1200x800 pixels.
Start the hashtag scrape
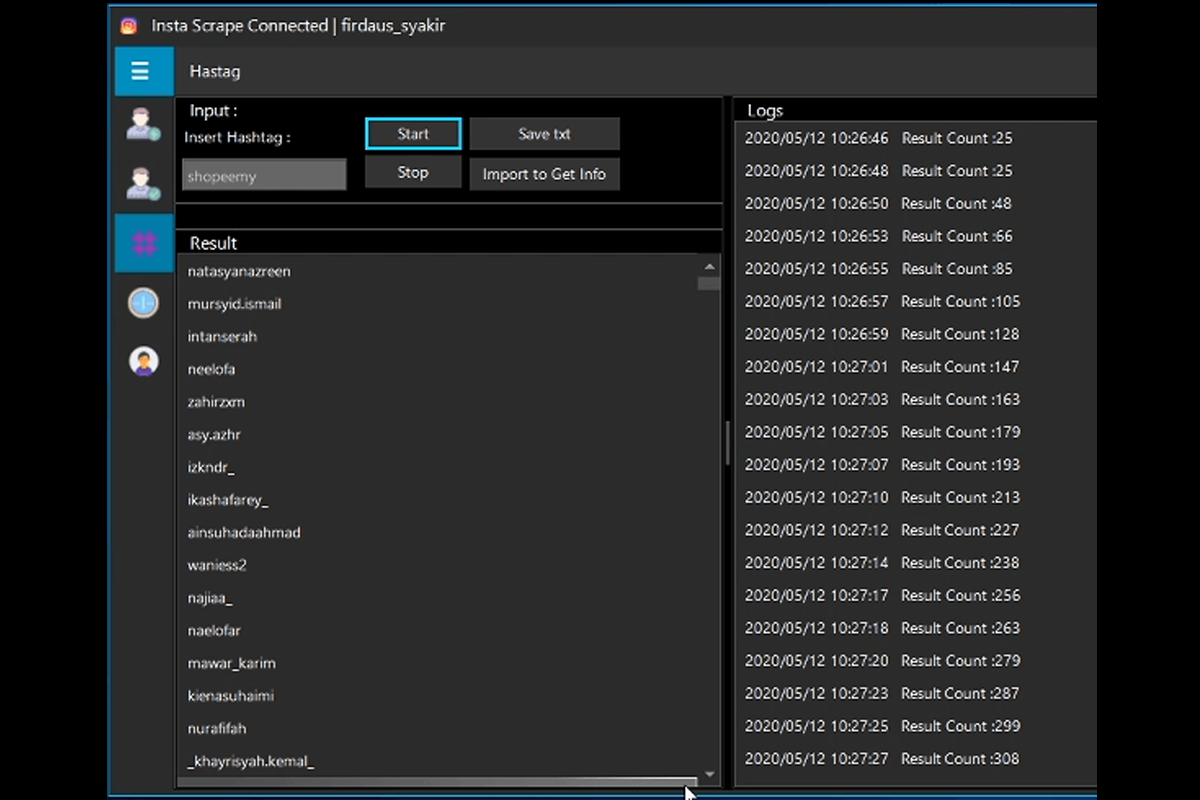point(413,134)
